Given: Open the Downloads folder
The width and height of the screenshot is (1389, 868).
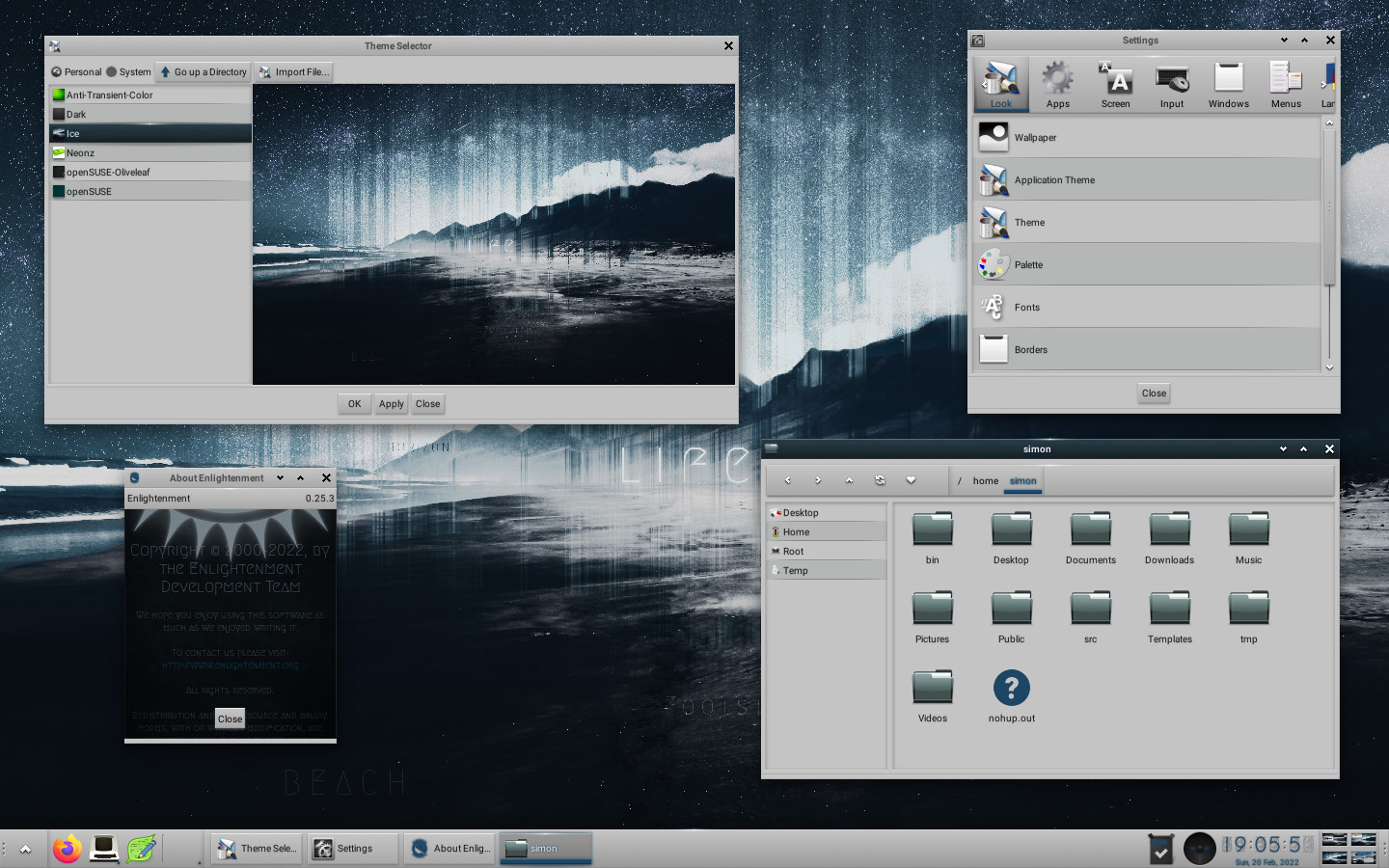Looking at the screenshot, I should click(x=1169, y=530).
